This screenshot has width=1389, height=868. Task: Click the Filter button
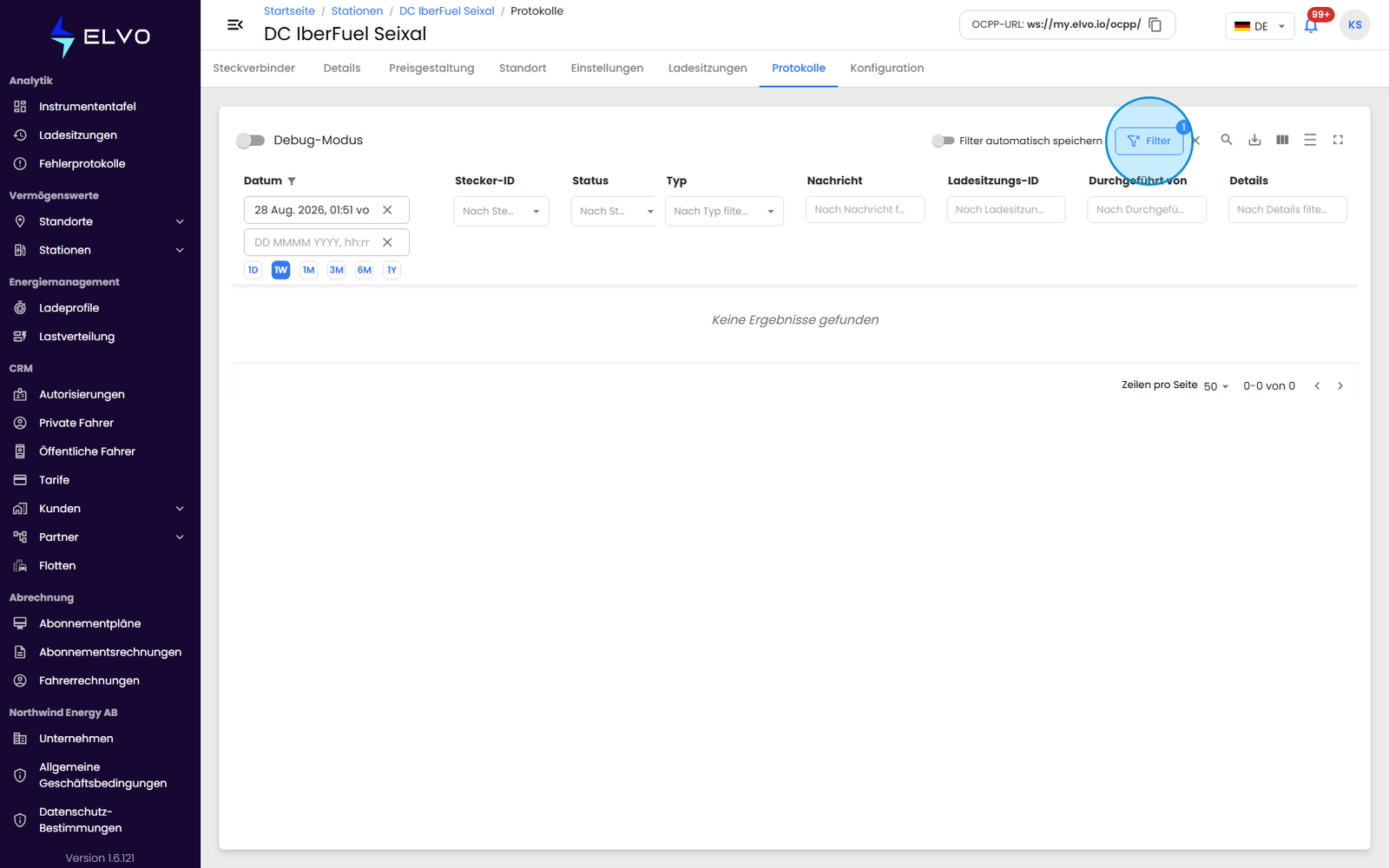(x=1149, y=141)
